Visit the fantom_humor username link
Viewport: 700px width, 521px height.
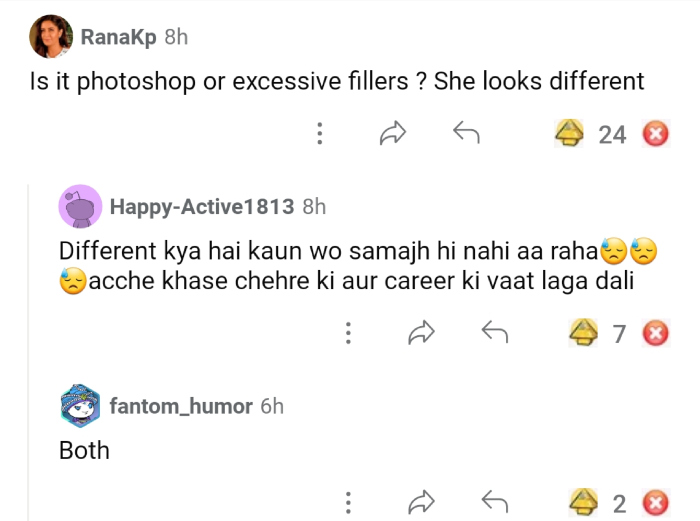[180, 405]
